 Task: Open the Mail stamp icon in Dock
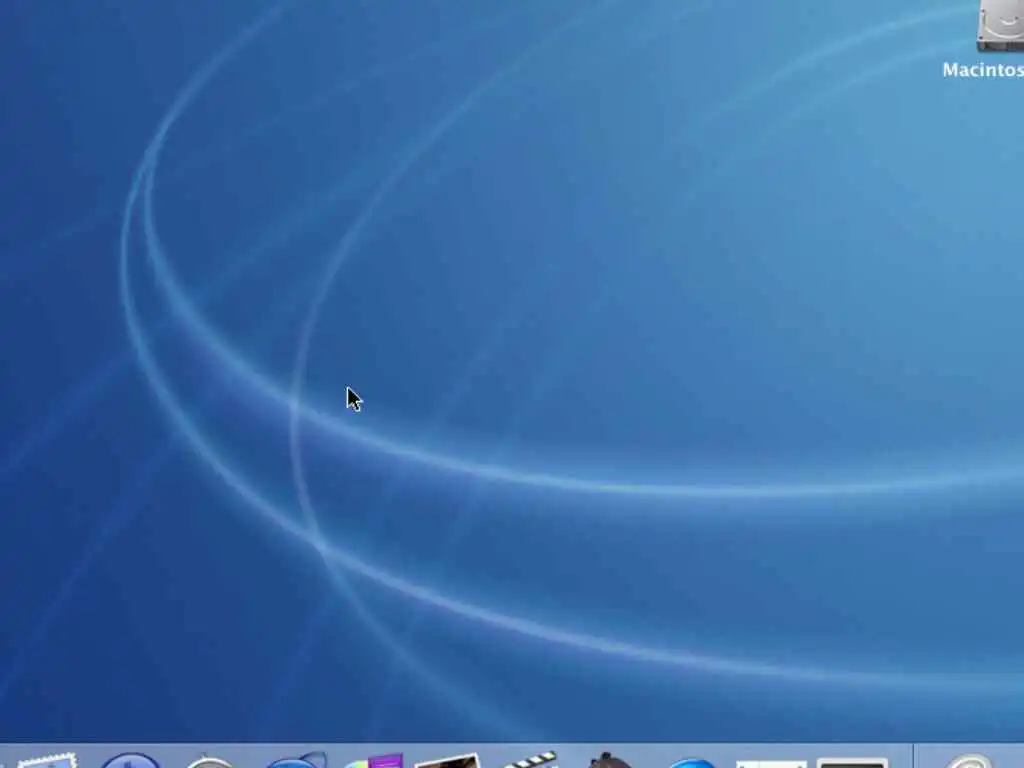47,761
